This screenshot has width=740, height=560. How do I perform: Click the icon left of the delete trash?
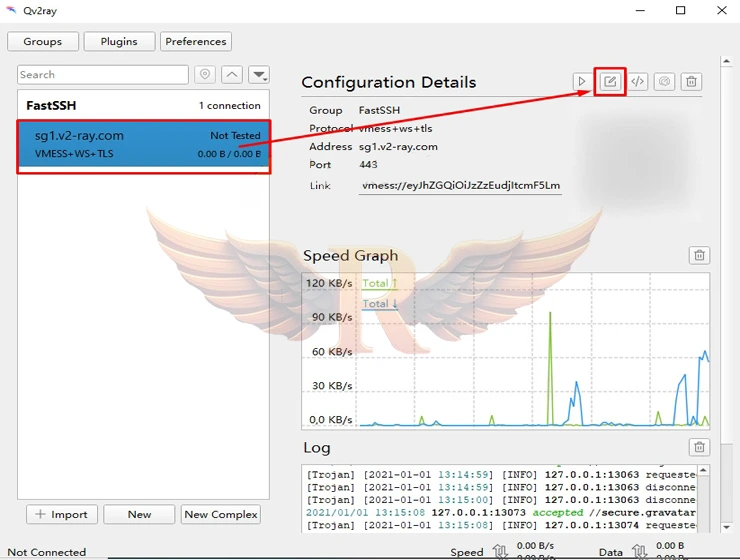click(664, 82)
